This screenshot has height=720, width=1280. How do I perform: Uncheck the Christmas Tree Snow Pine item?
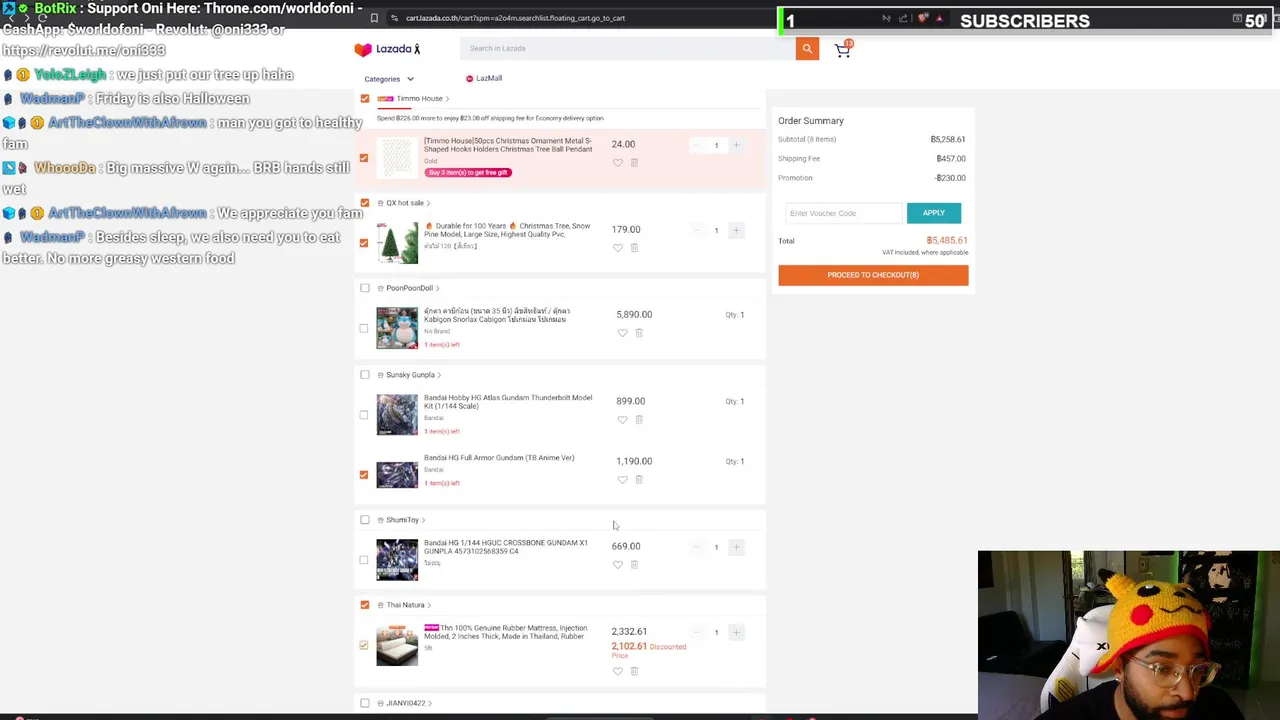[x=364, y=242]
